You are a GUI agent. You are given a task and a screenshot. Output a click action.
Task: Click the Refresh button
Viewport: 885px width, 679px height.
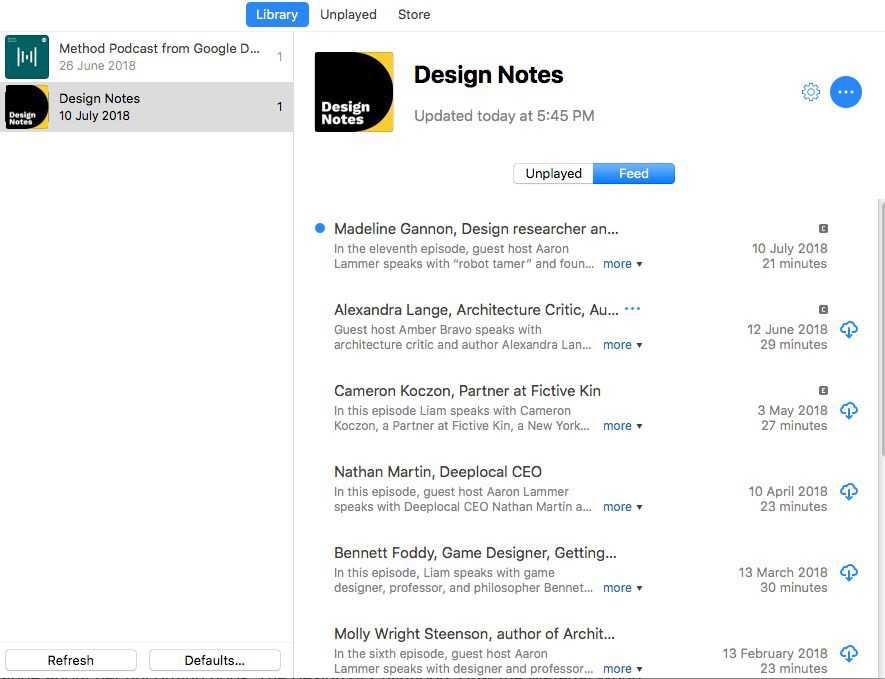coord(71,660)
